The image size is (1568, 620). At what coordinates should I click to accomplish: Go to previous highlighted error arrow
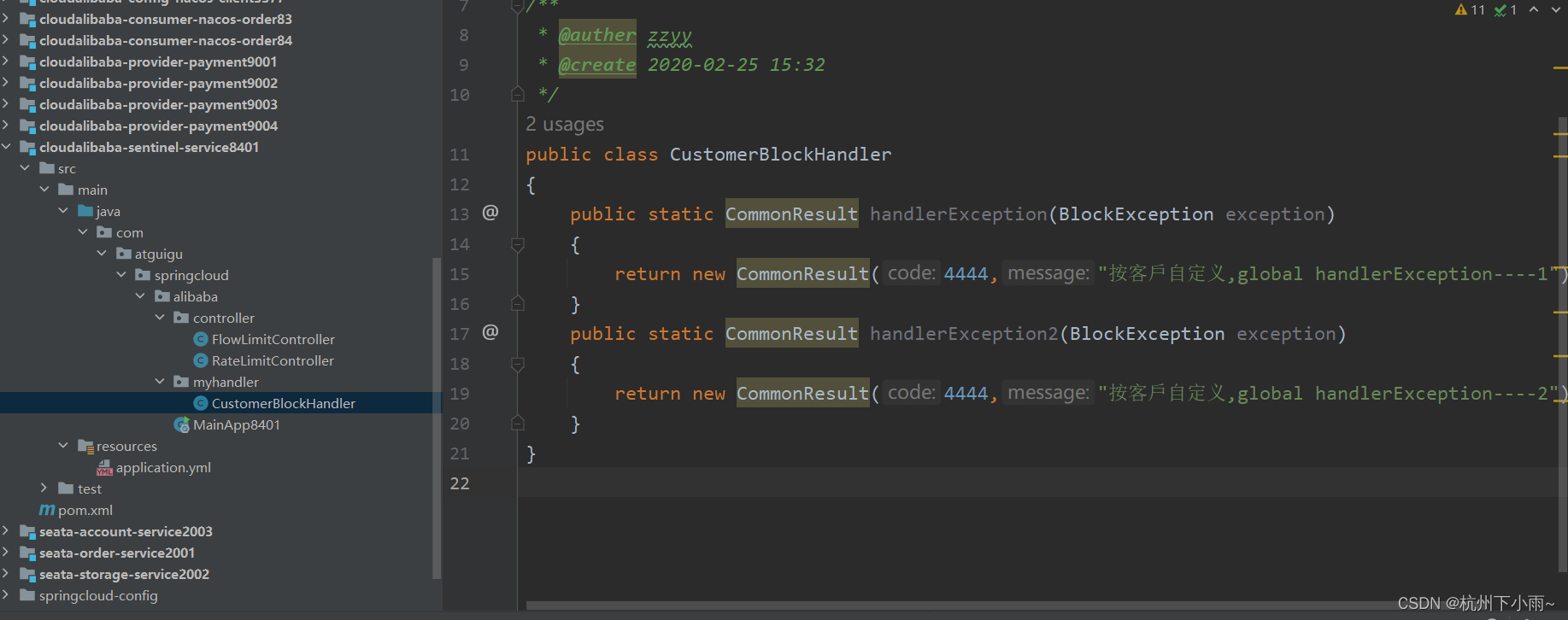point(1534,9)
